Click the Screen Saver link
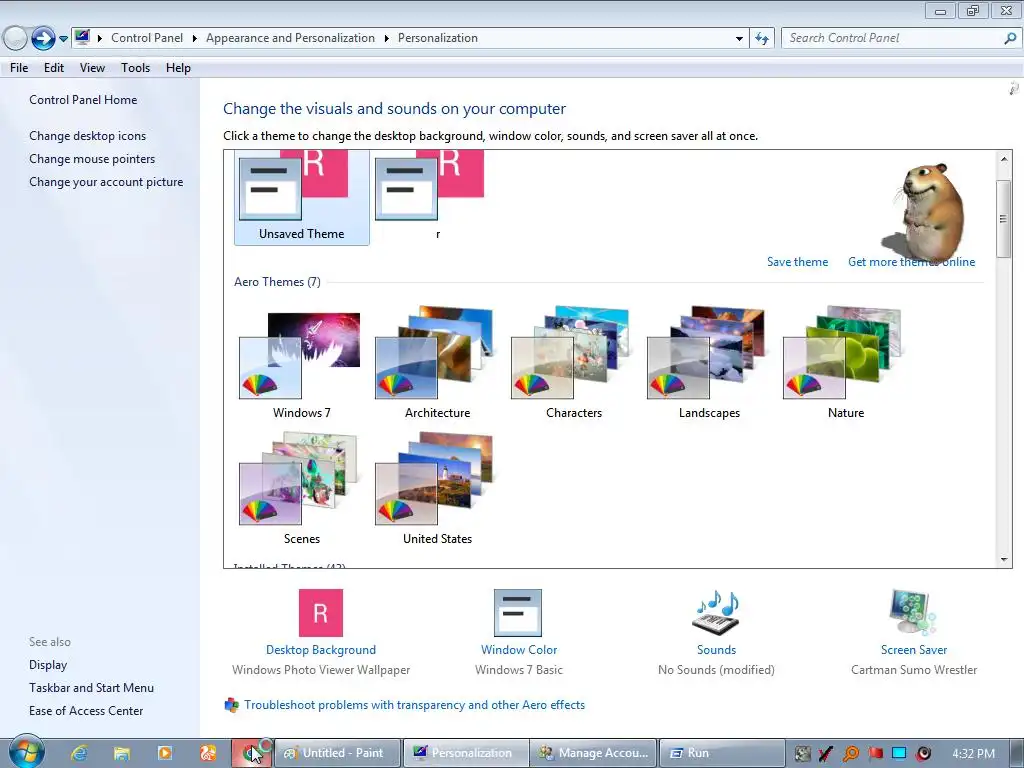 [914, 650]
